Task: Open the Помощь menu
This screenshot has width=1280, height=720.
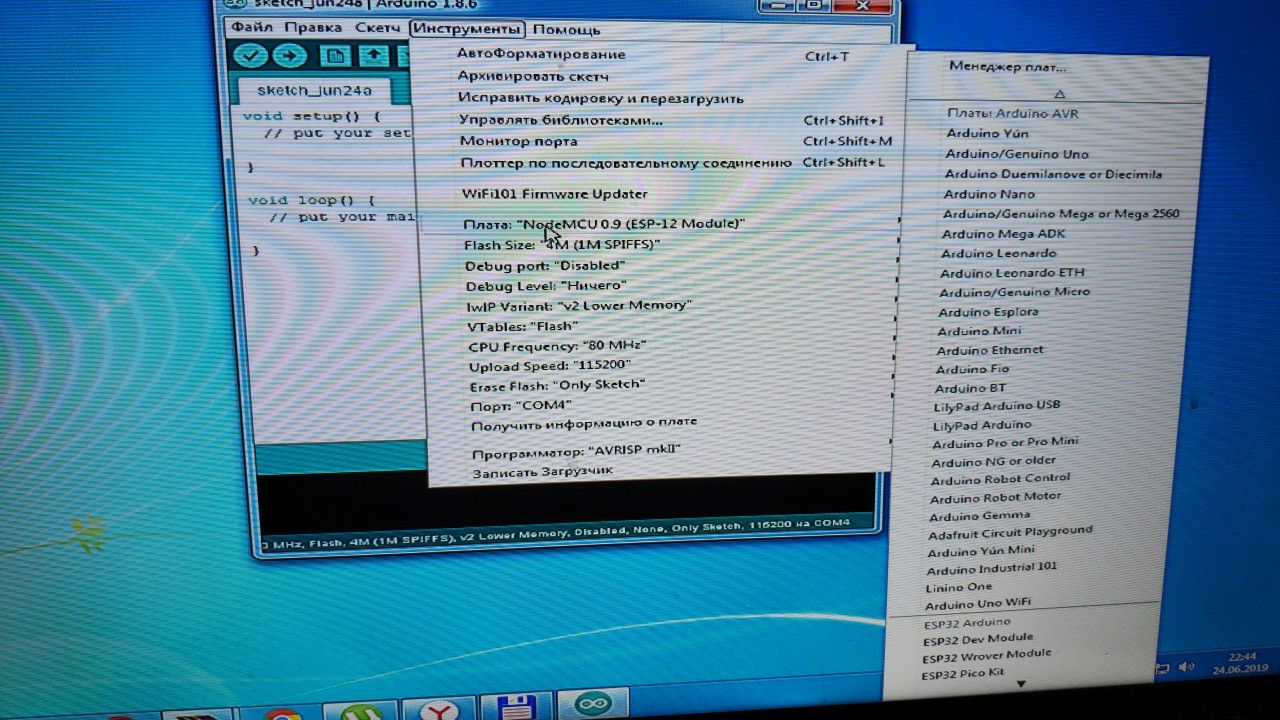Action: point(566,30)
